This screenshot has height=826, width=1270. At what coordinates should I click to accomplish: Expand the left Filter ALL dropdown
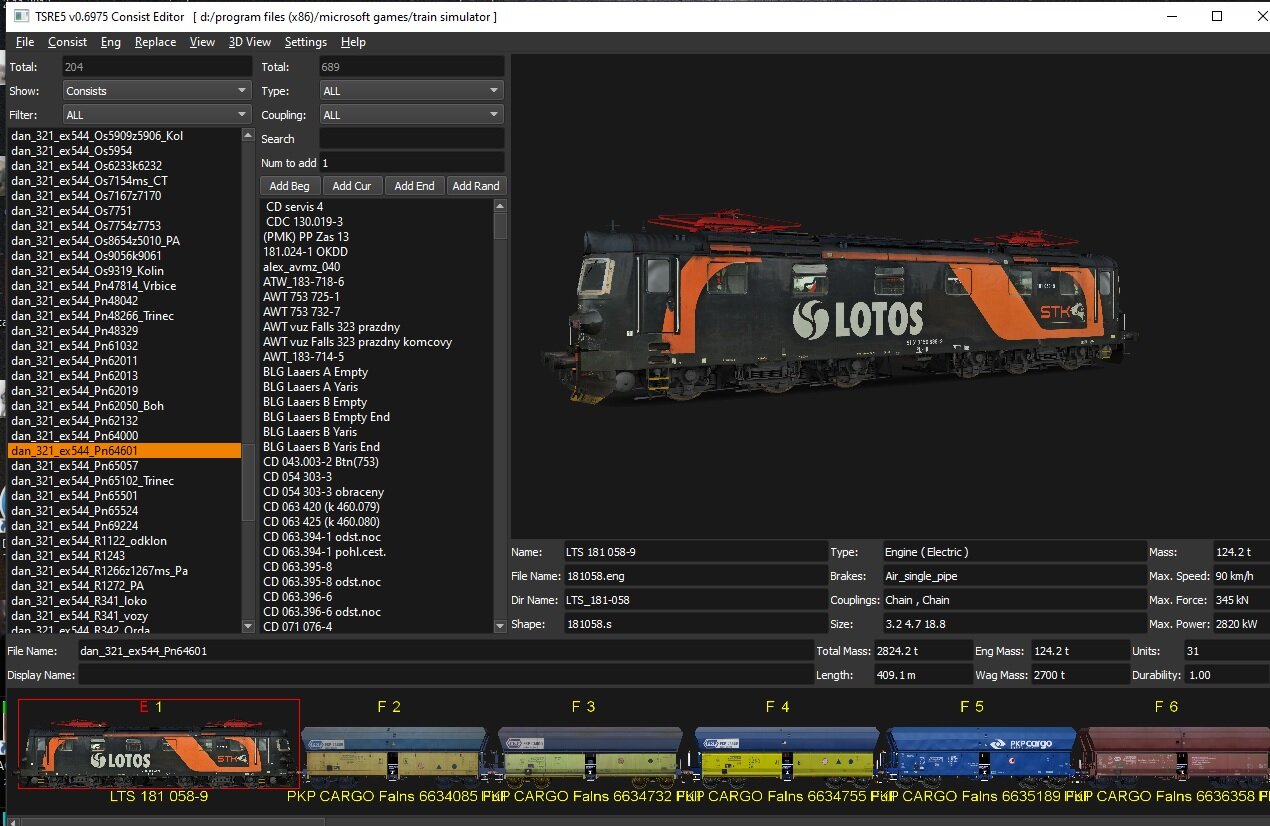[x=156, y=115]
